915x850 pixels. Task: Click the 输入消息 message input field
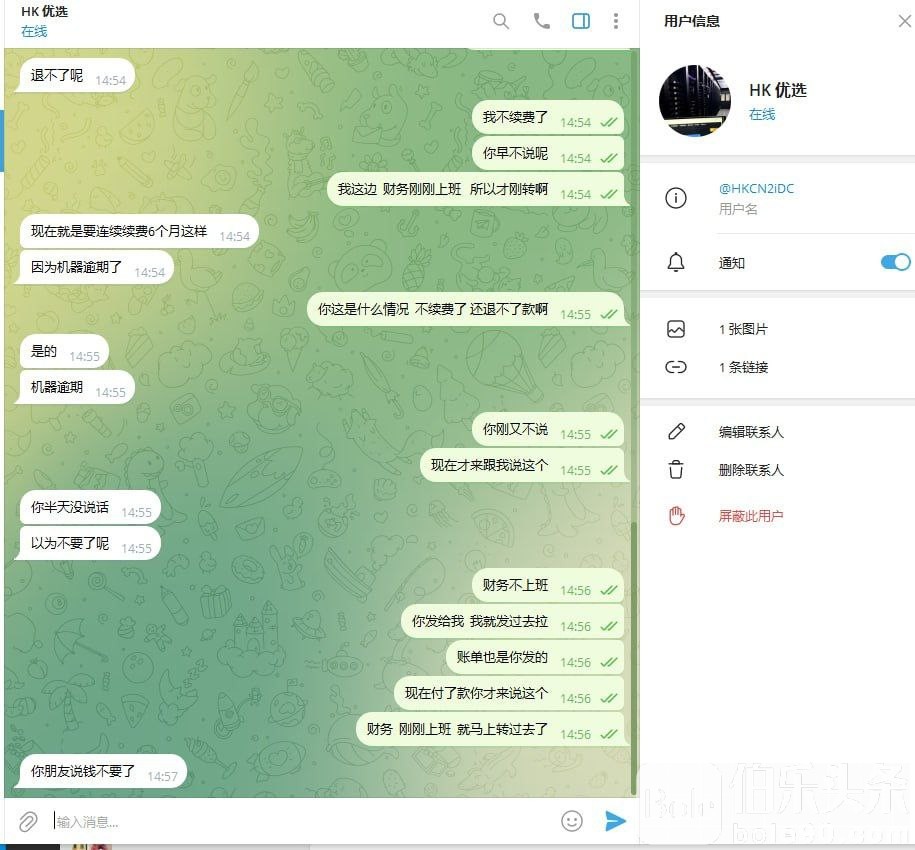301,821
